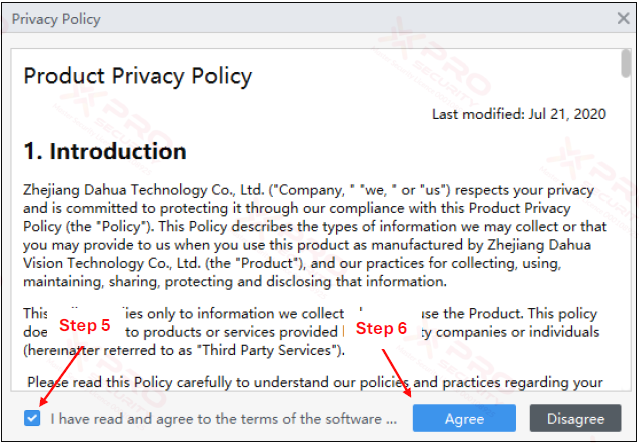639x443 pixels.
Task: Click the 'Third Party Services' text in the policy
Action: coord(267,350)
